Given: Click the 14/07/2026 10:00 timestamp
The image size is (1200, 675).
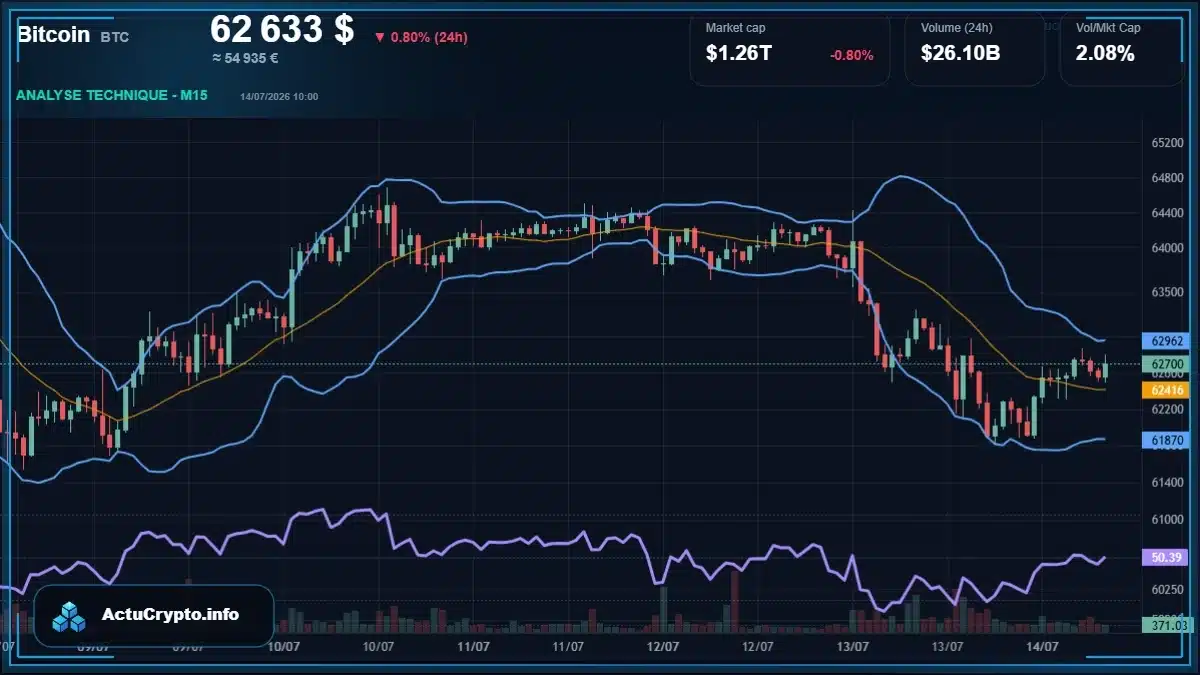Looking at the screenshot, I should [279, 96].
